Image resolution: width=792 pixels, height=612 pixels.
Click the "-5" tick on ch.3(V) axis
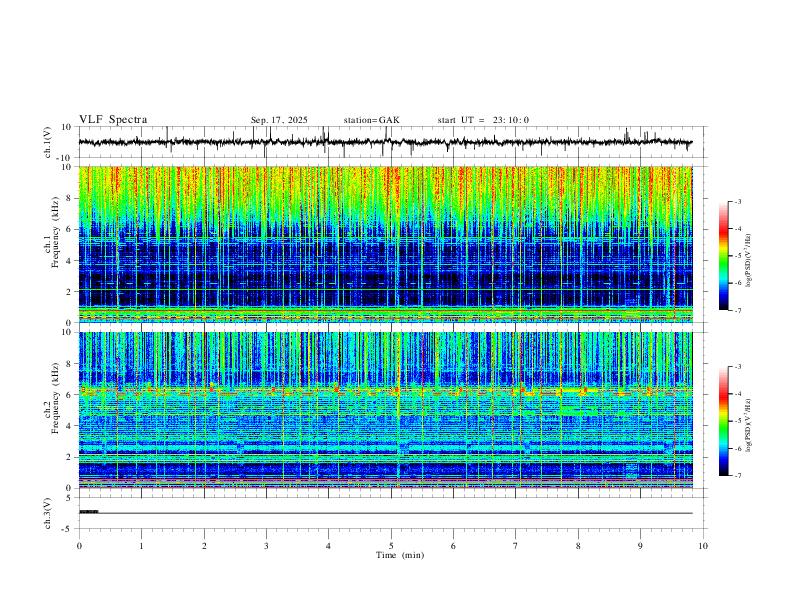point(67,529)
